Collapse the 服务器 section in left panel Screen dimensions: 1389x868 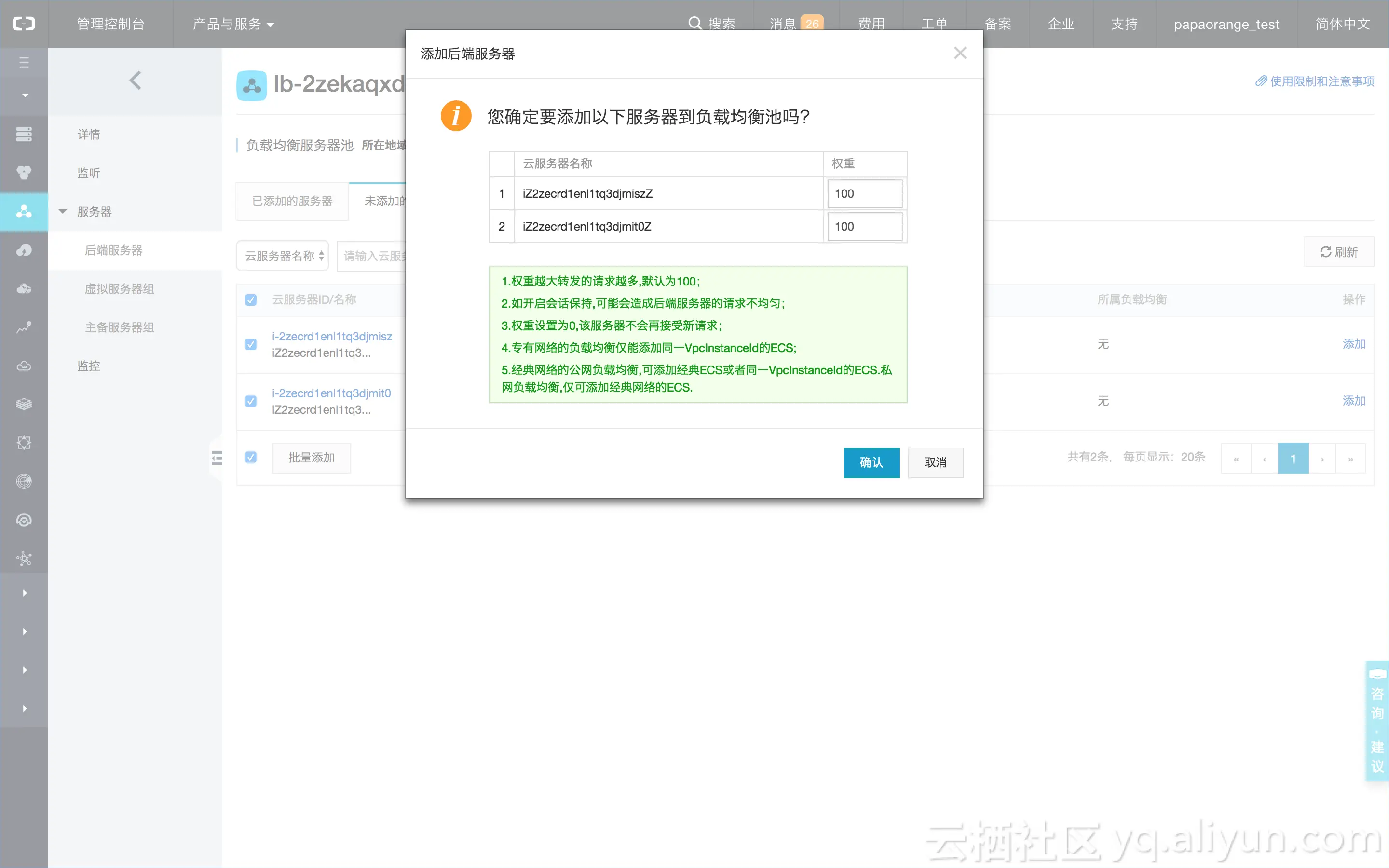pos(63,211)
